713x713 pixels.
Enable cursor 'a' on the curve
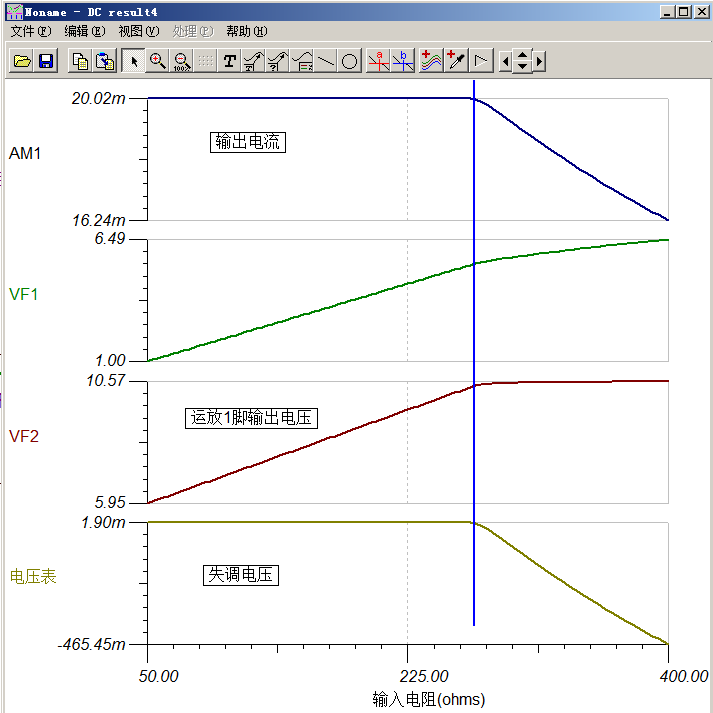pos(378,62)
